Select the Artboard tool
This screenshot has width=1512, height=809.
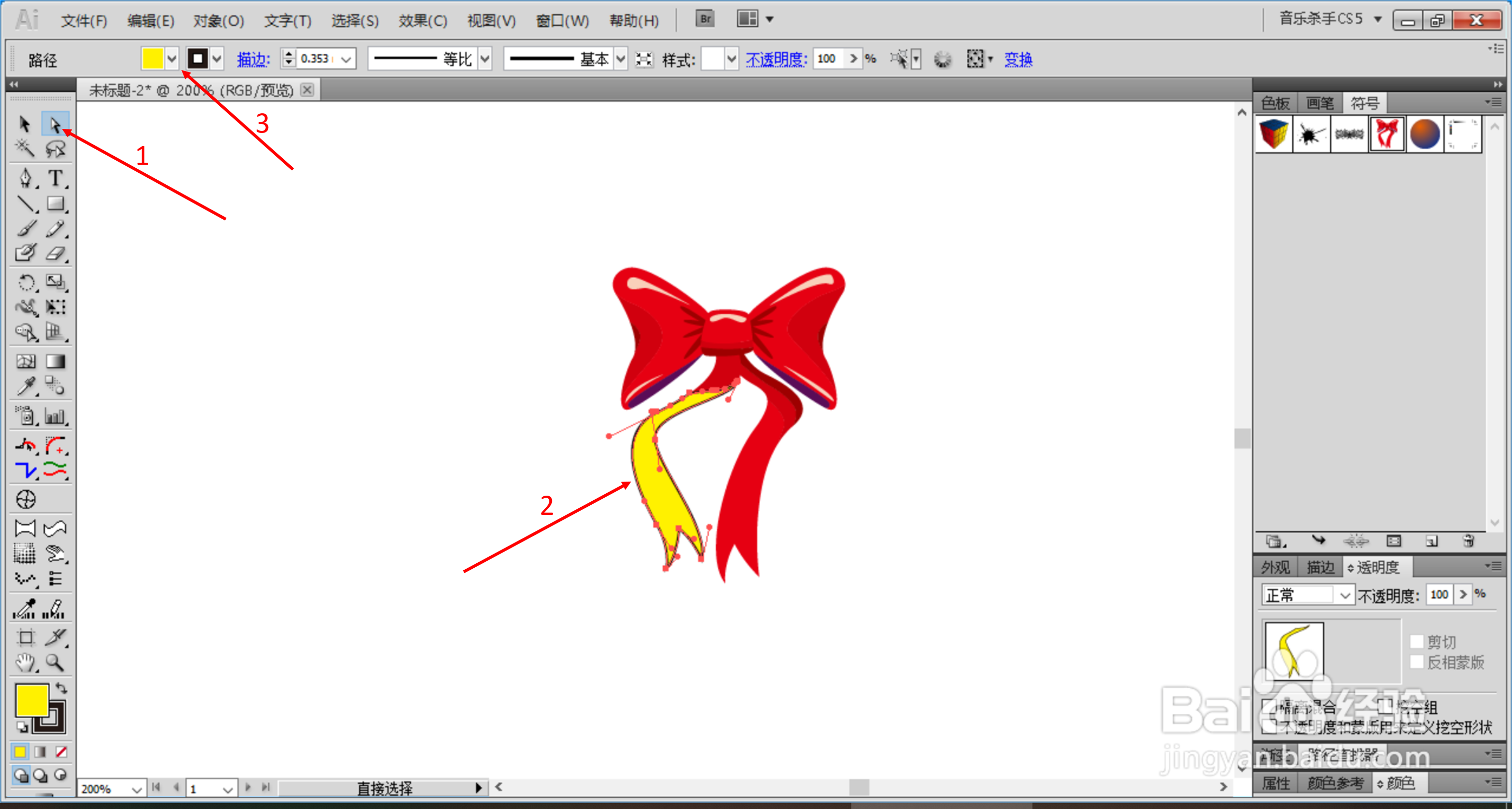[25, 638]
